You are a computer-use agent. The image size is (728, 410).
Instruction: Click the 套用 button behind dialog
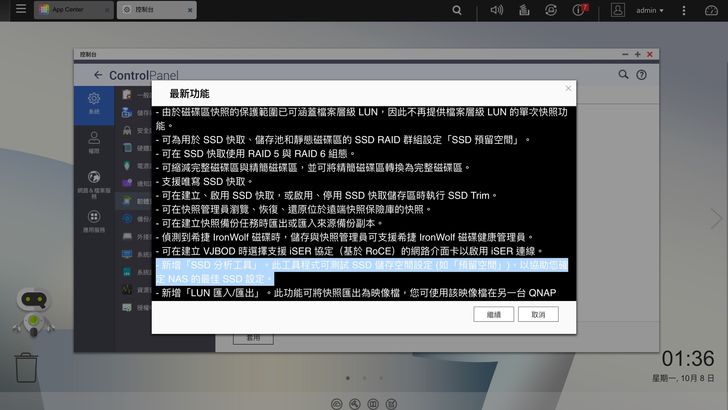point(253,338)
